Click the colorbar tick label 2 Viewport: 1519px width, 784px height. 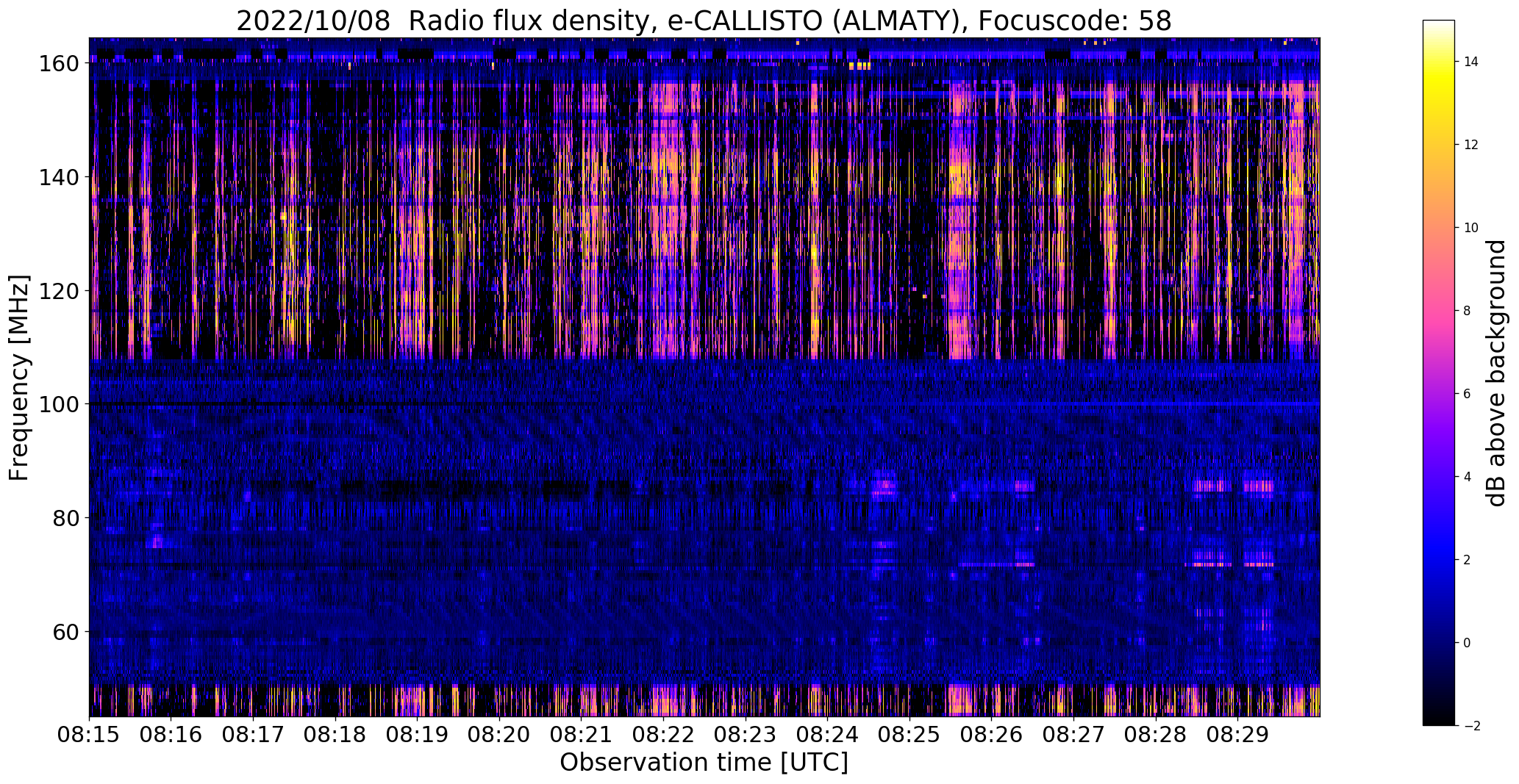coord(1468,560)
